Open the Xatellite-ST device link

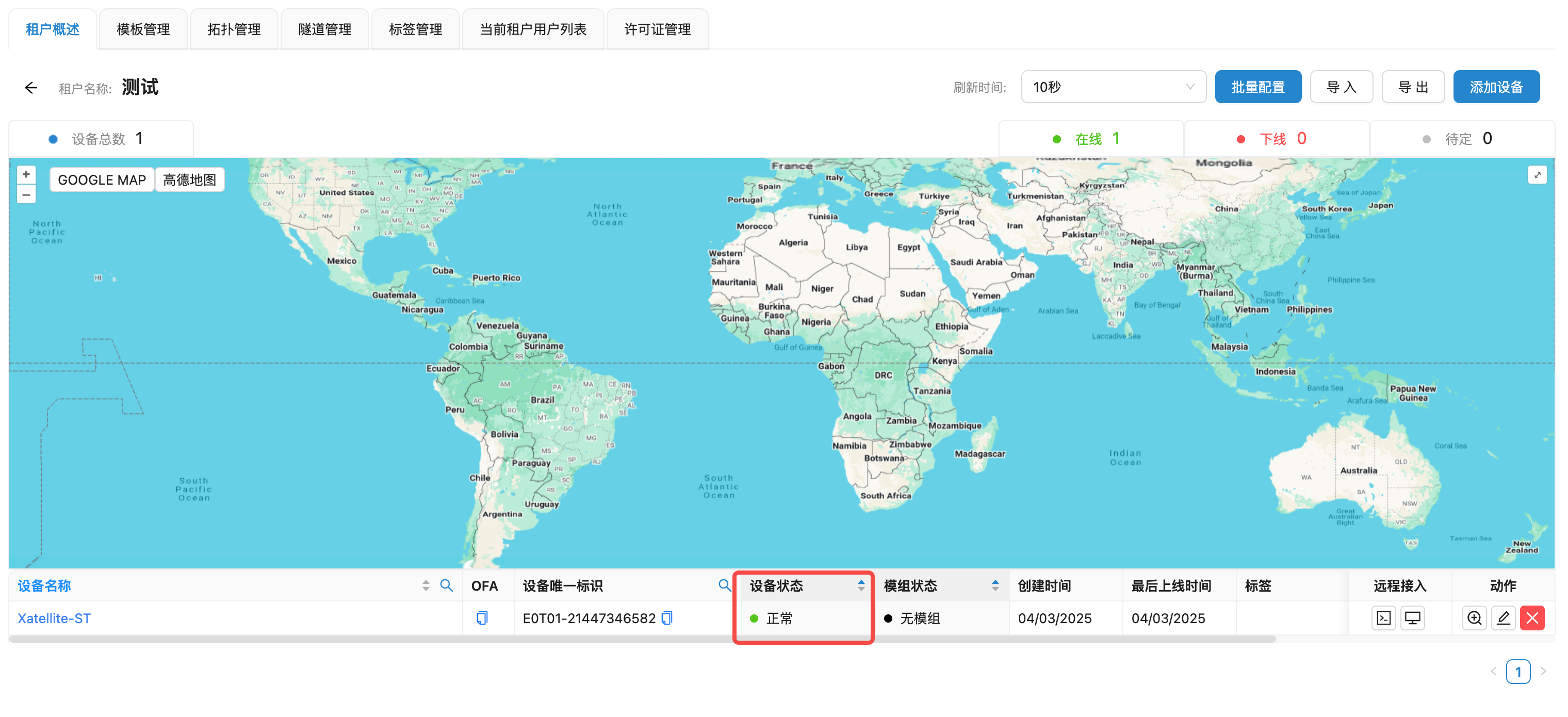[x=54, y=618]
